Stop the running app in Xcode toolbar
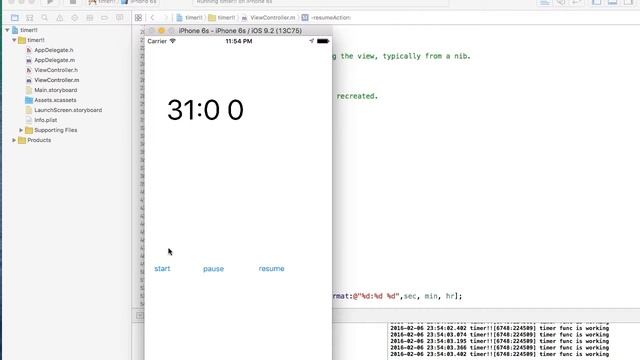The image size is (640, 360). click(73, 2)
